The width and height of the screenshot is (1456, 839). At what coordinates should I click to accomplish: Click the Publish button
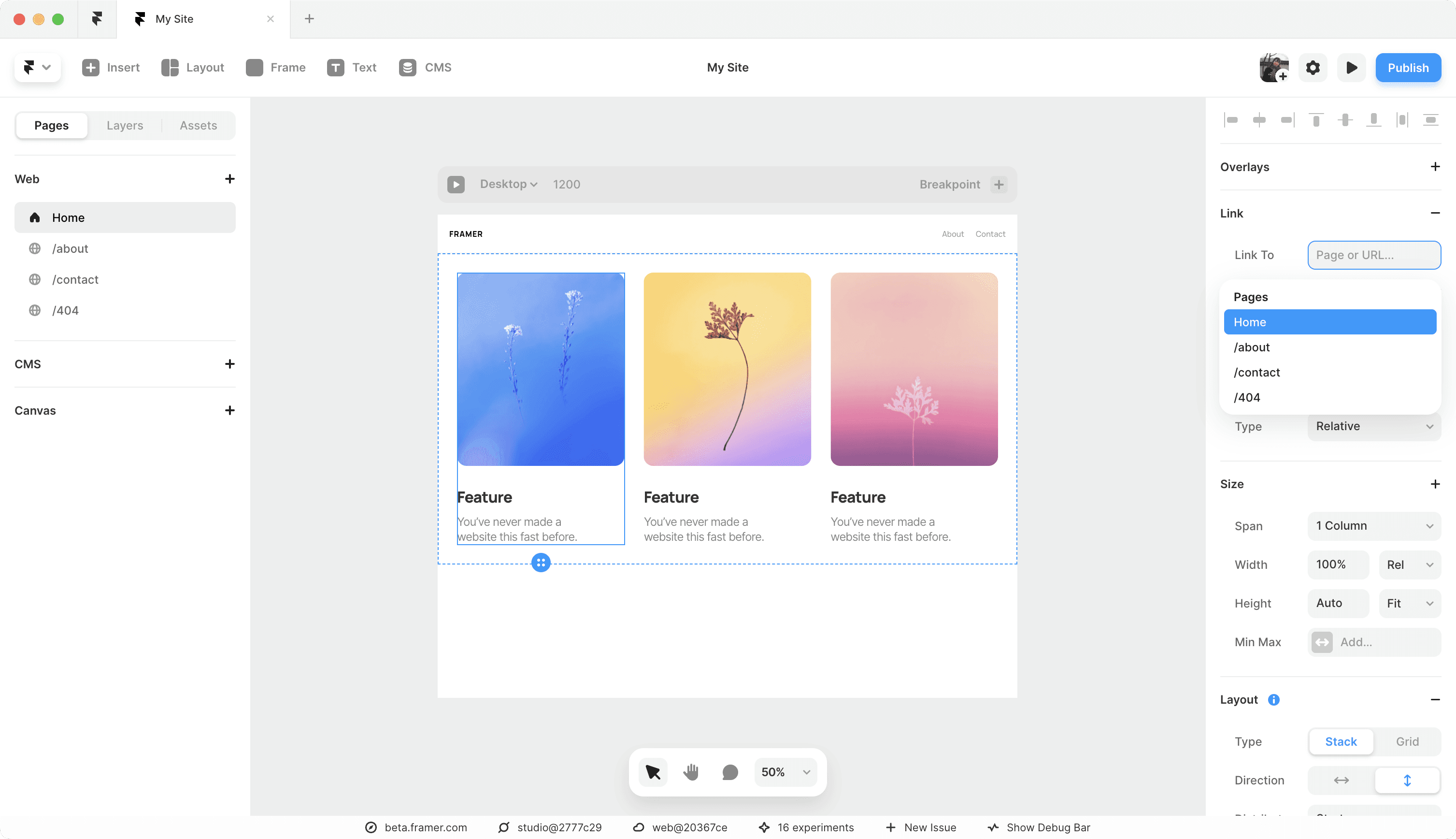1408,68
